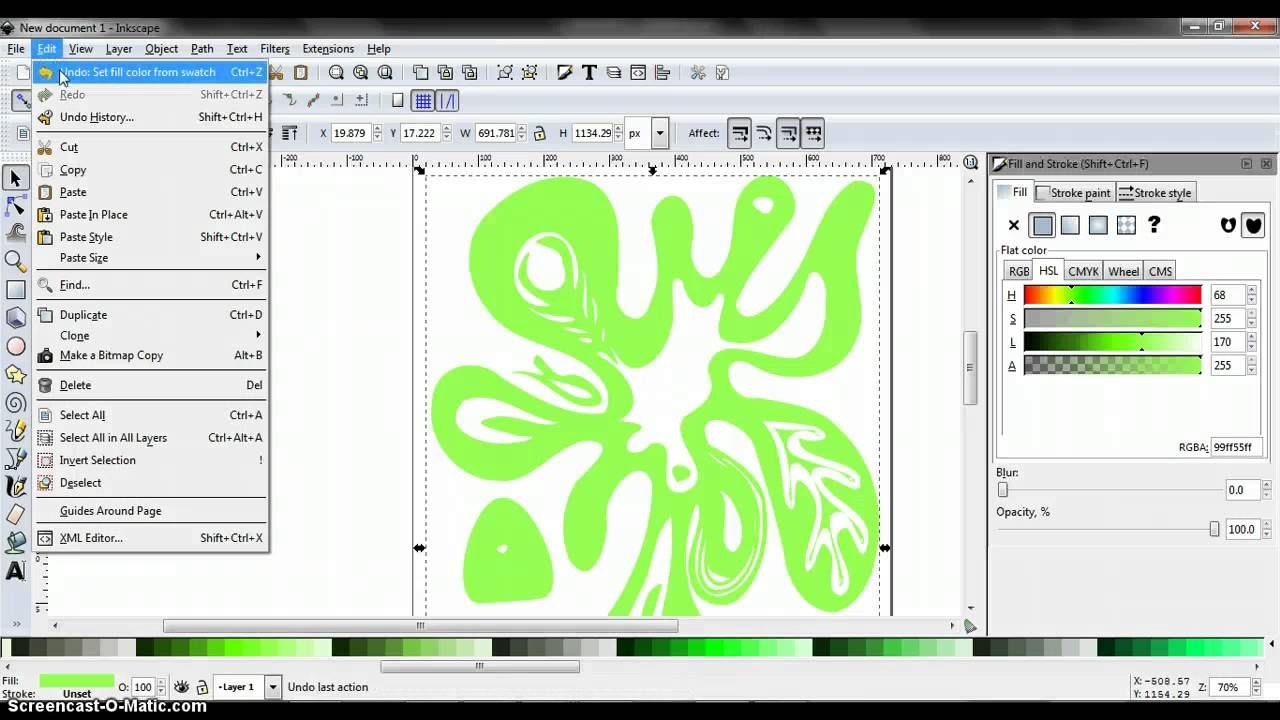This screenshot has width=1280, height=720.
Task: Open the Filters menu
Action: point(274,48)
